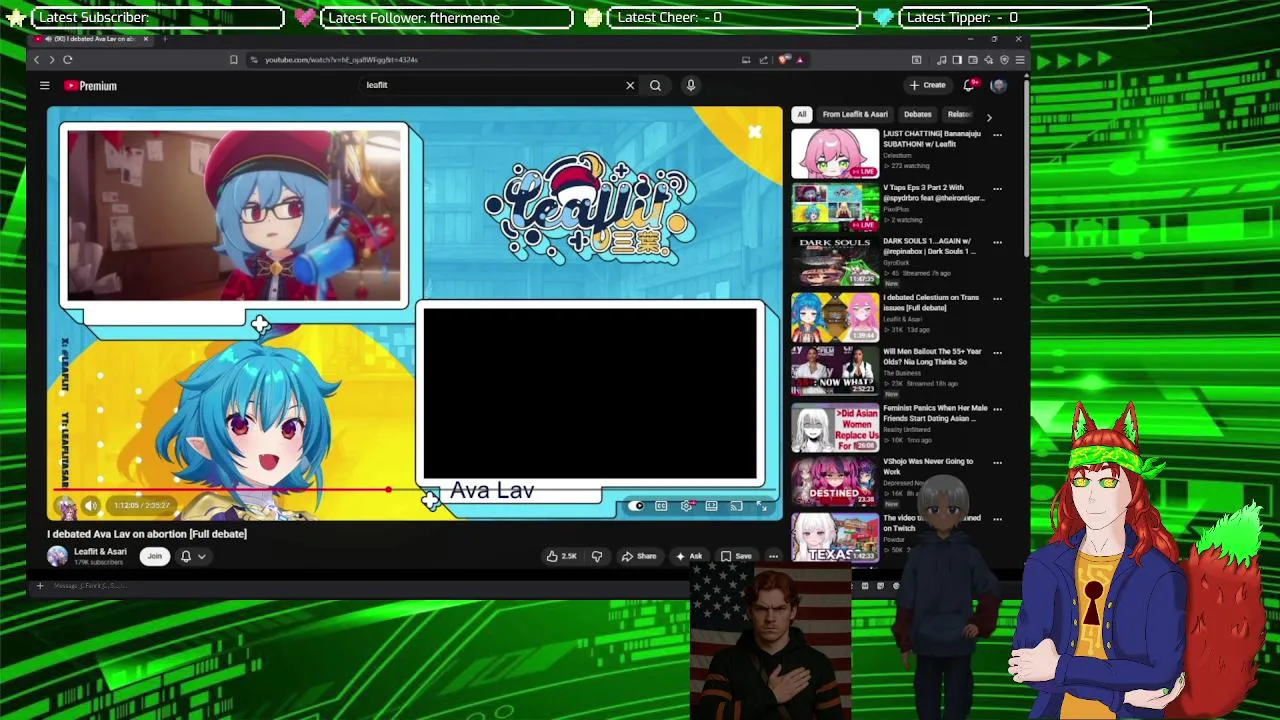Clear the 'leaflit' search query
Image resolution: width=1280 pixels, height=720 pixels.
coord(630,85)
